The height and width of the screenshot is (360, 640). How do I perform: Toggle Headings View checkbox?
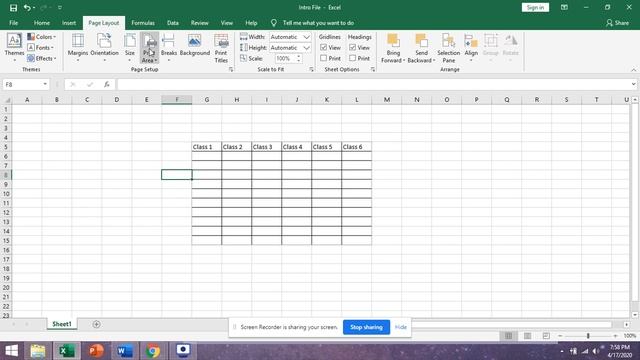353,48
